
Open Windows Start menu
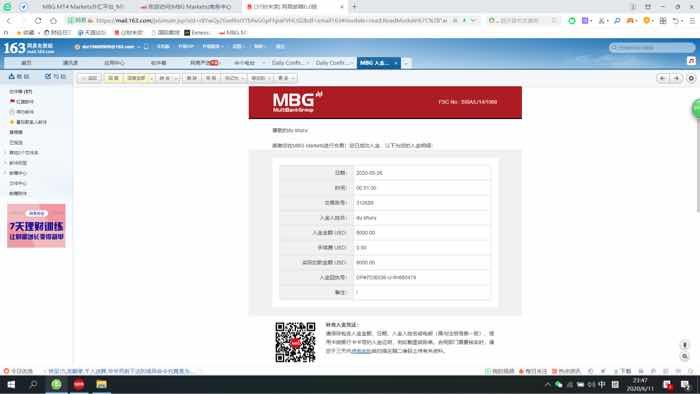pyautogui.click(x=11, y=385)
